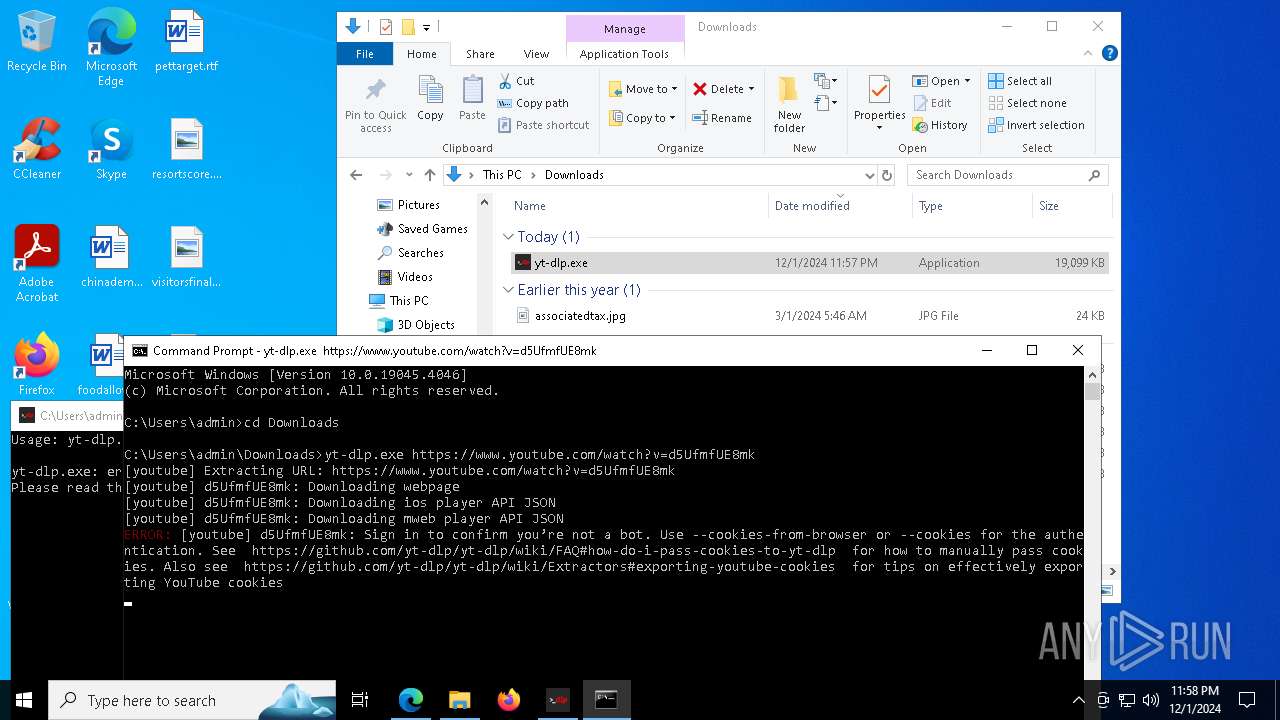
Task: Open the Application Tools tab
Action: [624, 54]
